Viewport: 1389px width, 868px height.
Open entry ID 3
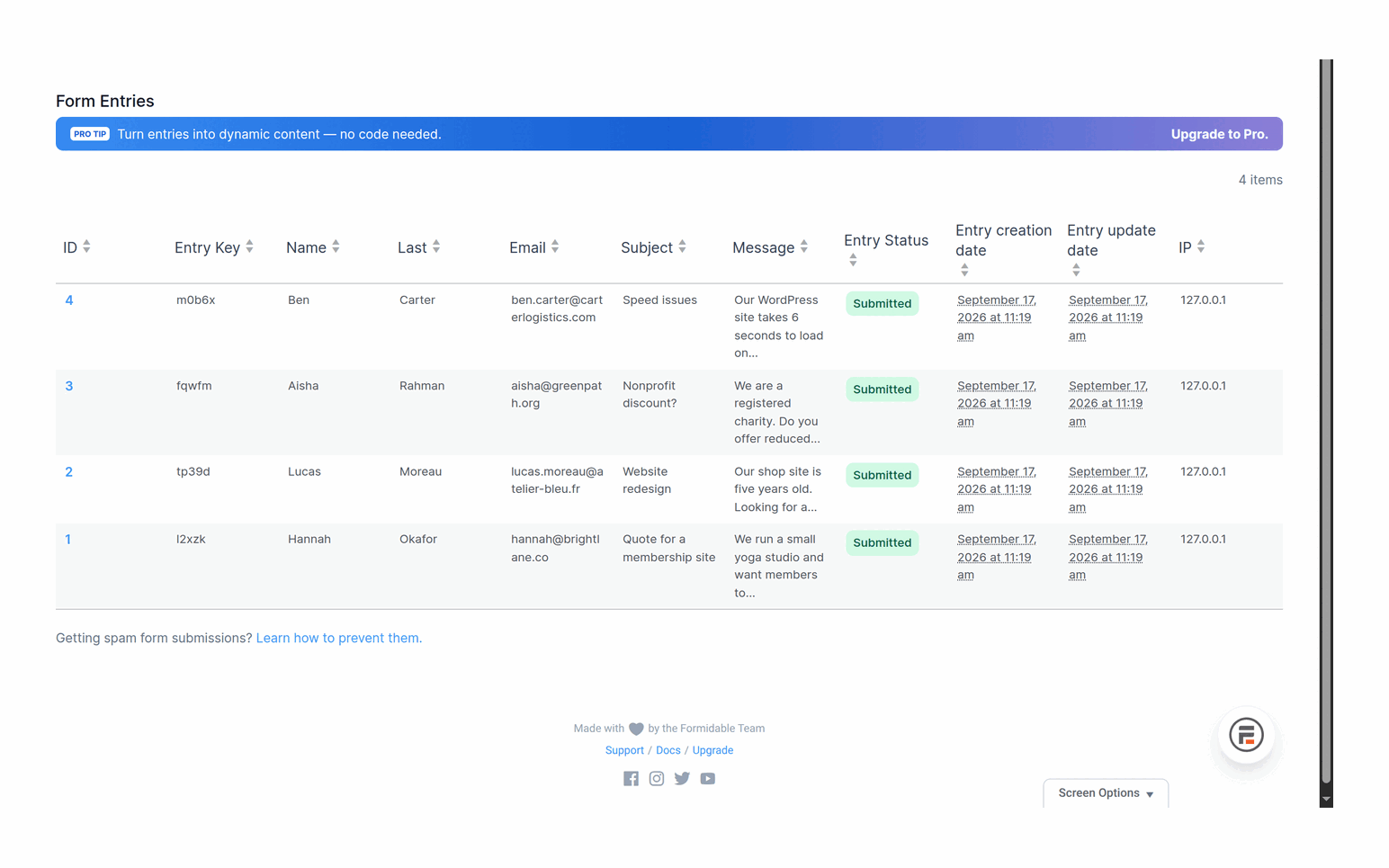coord(69,386)
